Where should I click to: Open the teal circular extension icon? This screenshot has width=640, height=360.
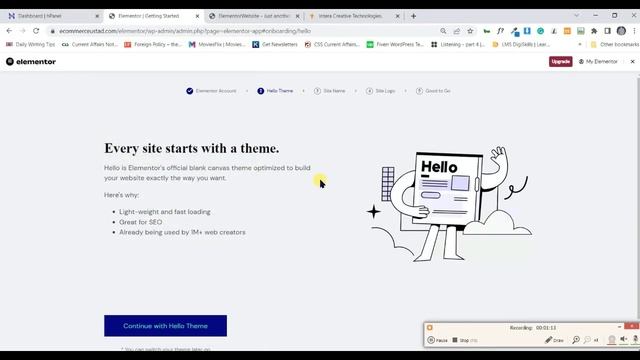tap(540, 31)
